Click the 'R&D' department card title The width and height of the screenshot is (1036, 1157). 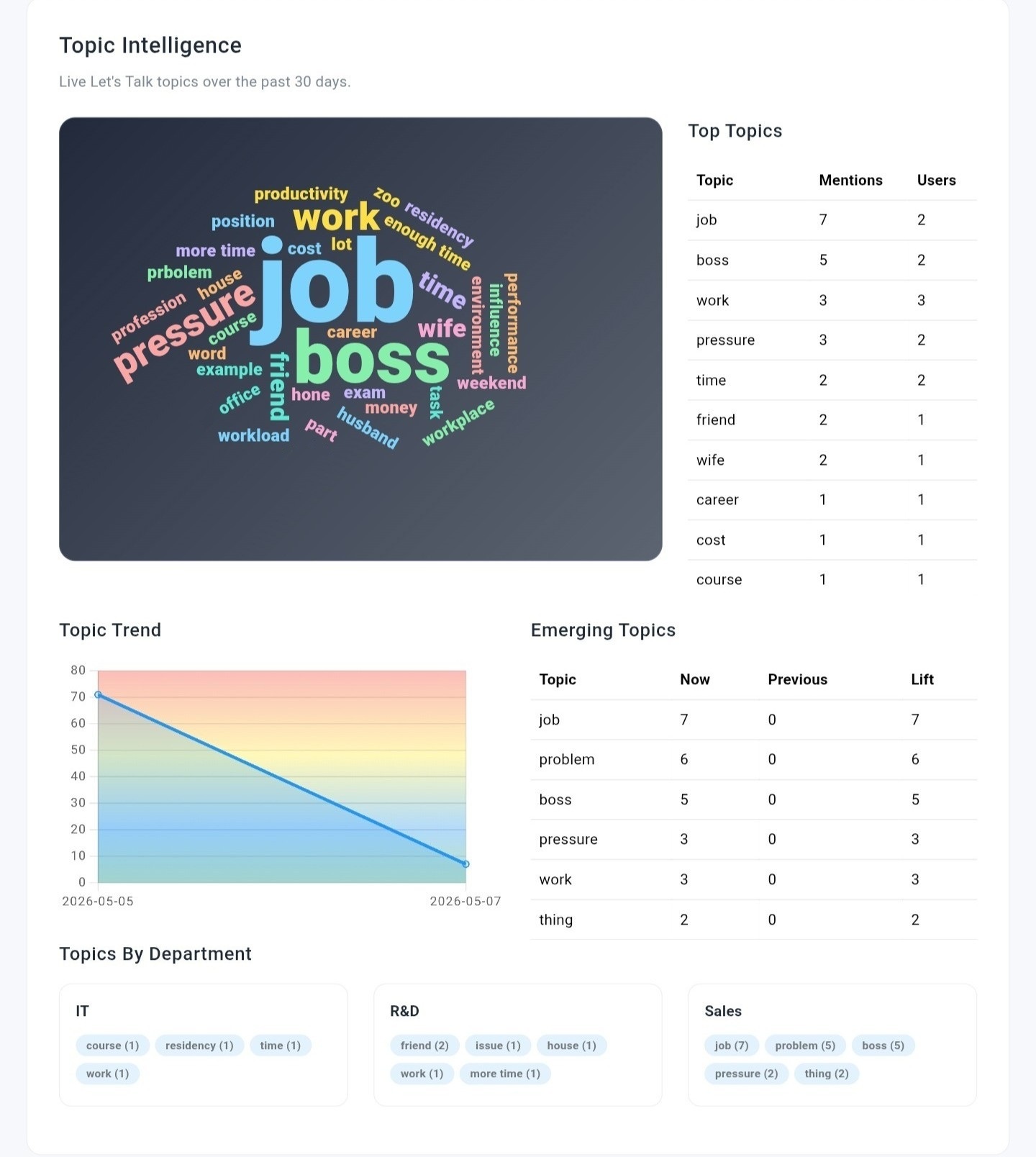404,1011
